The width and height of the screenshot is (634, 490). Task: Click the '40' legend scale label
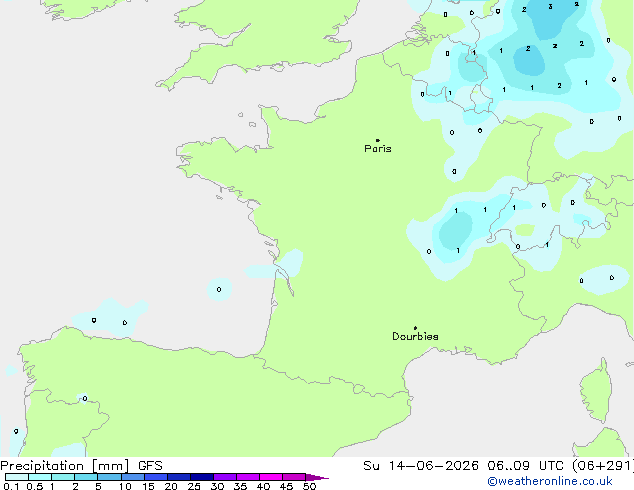[x=263, y=486]
